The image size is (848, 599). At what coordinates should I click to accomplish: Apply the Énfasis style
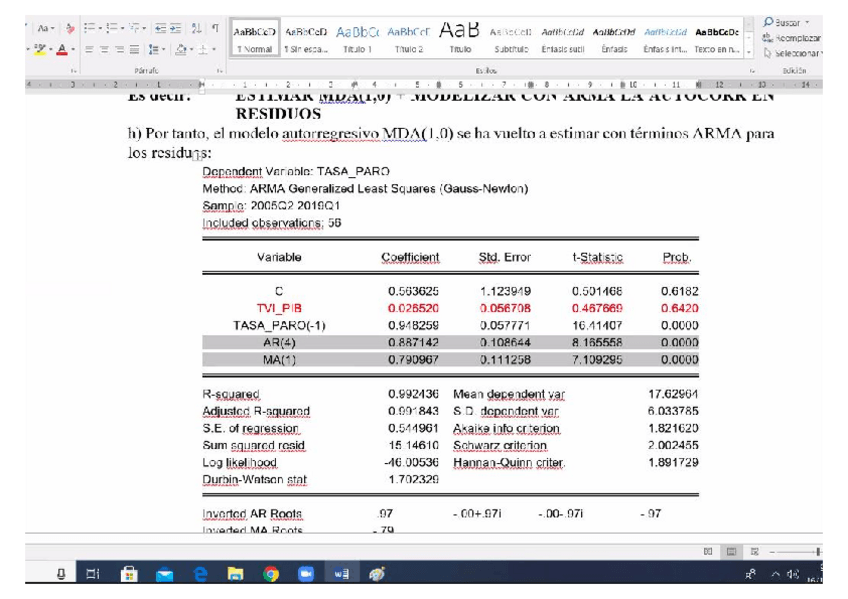(614, 39)
